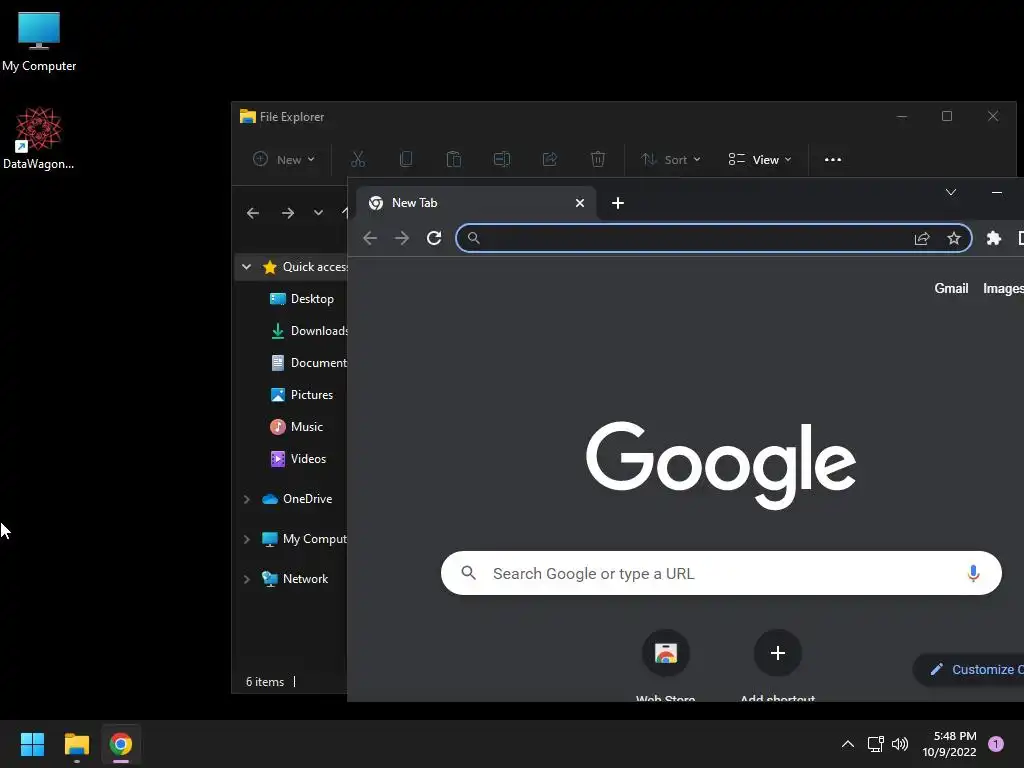Open the network status tray icon
Viewport: 1024px width, 768px height.
[x=875, y=744]
